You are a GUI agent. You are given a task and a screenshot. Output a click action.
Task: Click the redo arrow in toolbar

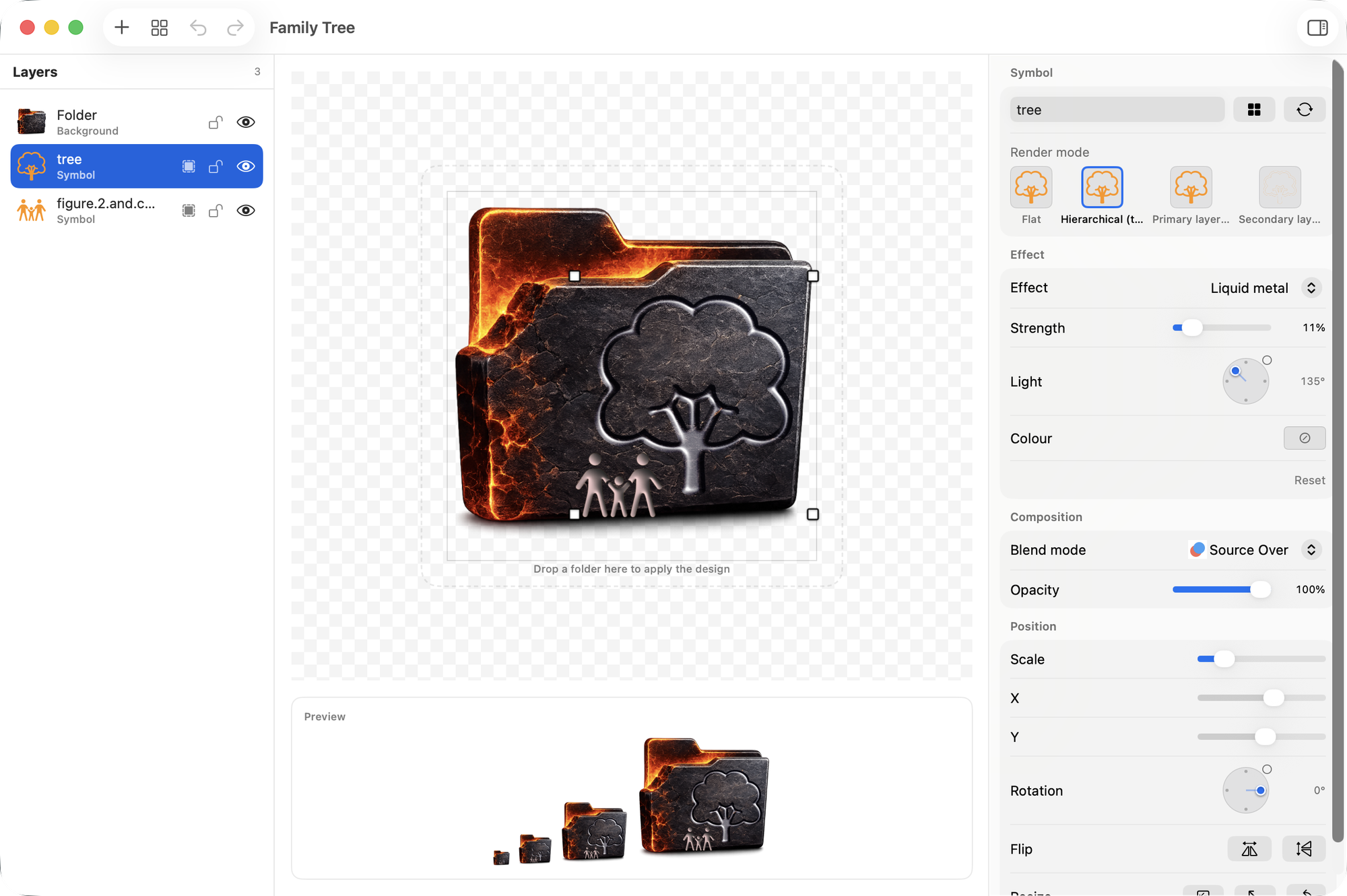pyautogui.click(x=235, y=28)
